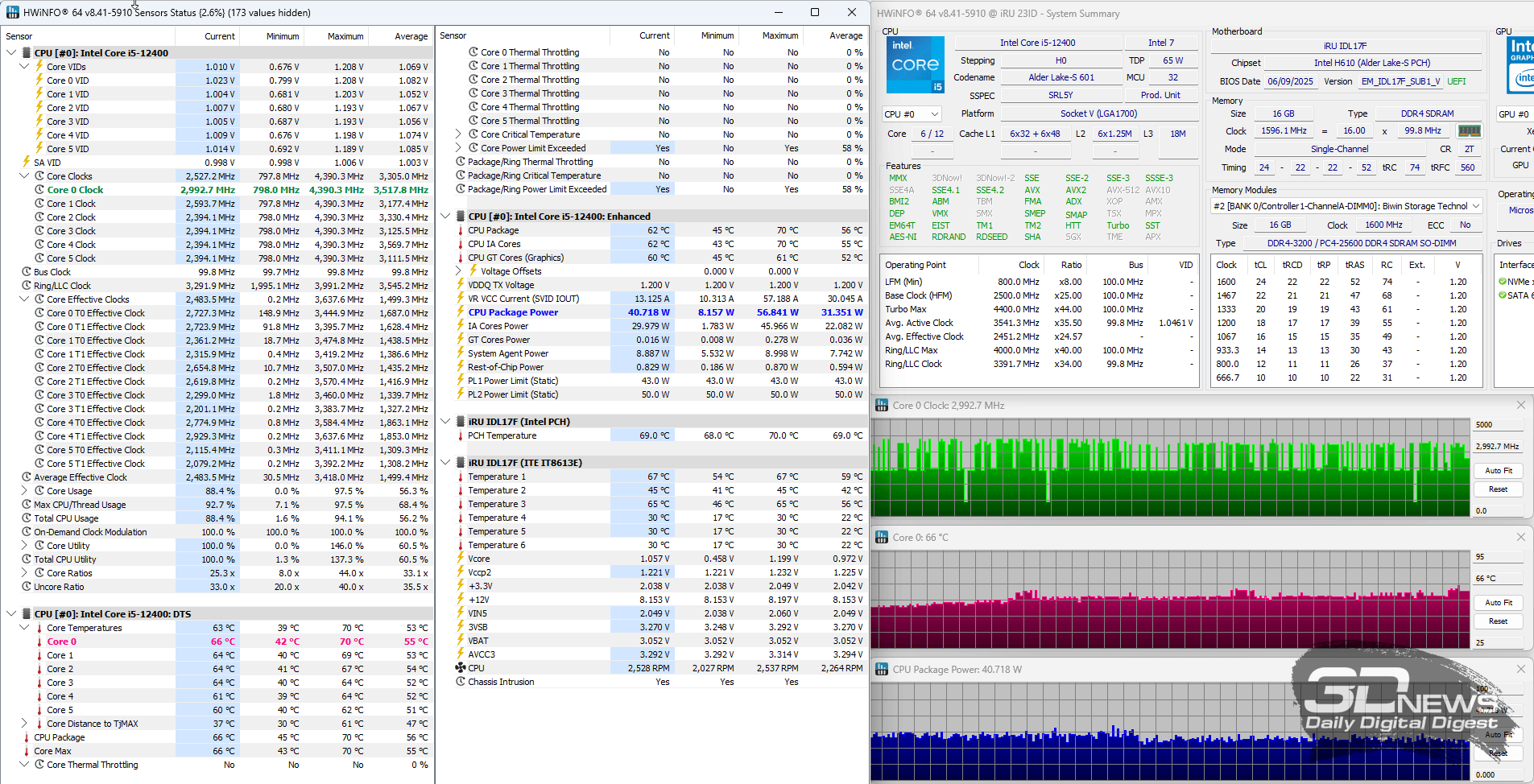This screenshot has width=1534, height=784.
Task: Click the Intel Graphics logo
Action: 1520,65
